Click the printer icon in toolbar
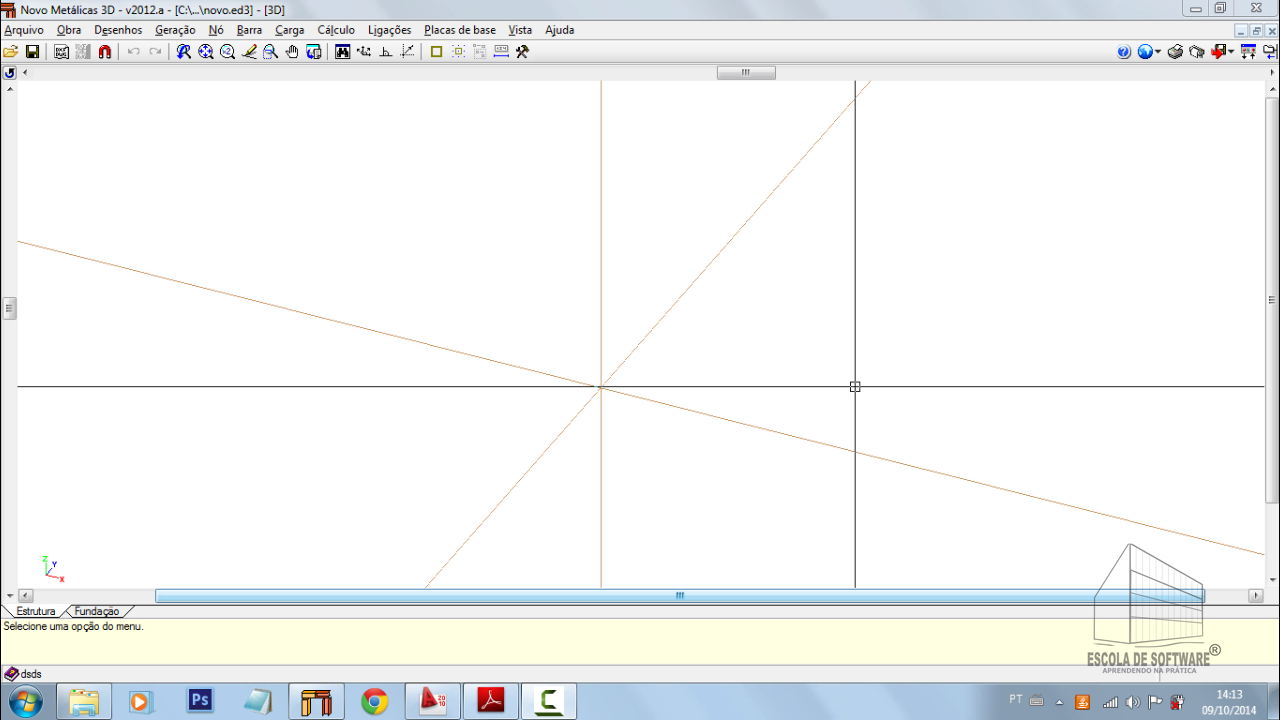This screenshot has height=720, width=1280. 1176,52
